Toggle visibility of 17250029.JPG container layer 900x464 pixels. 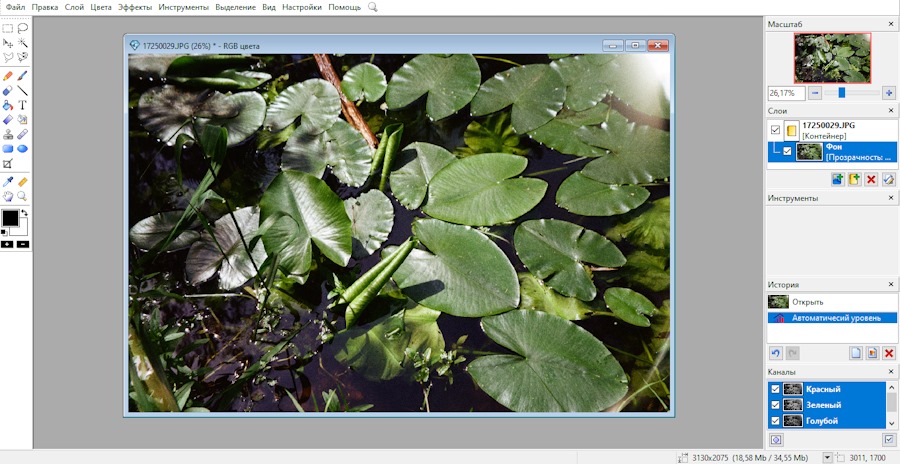[775, 130]
